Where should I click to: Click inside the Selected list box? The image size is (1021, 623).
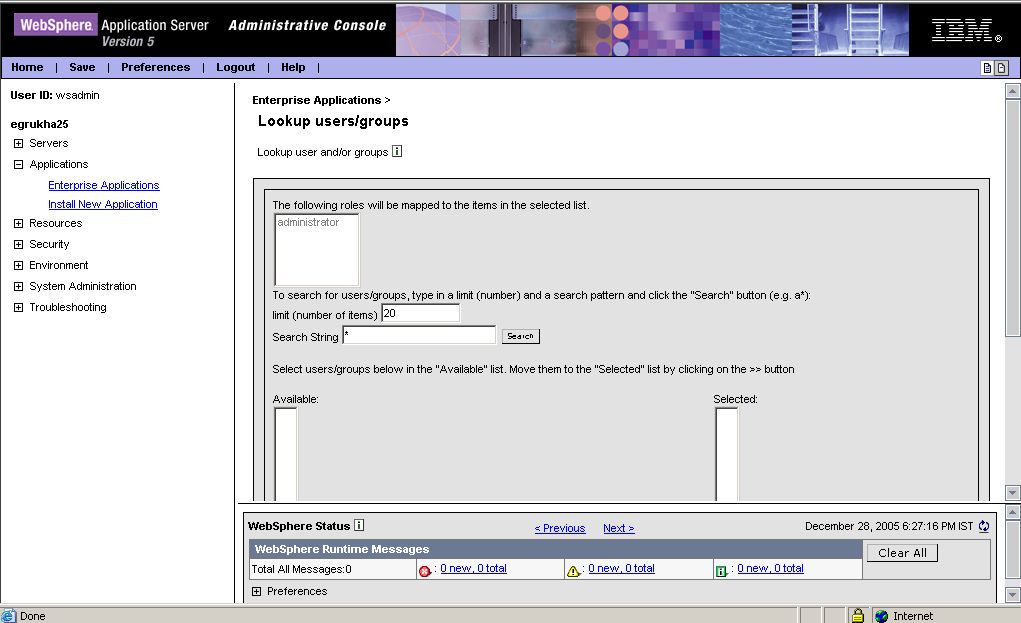click(x=727, y=454)
